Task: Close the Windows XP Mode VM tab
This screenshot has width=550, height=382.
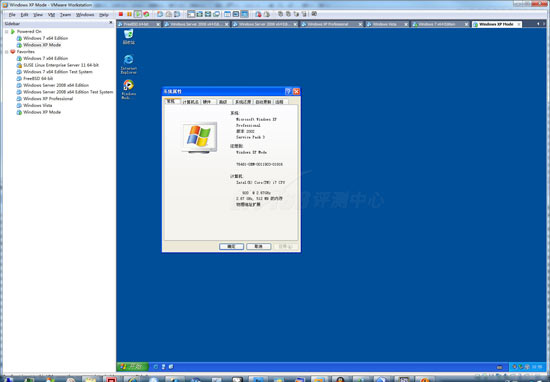Action: click(519, 24)
